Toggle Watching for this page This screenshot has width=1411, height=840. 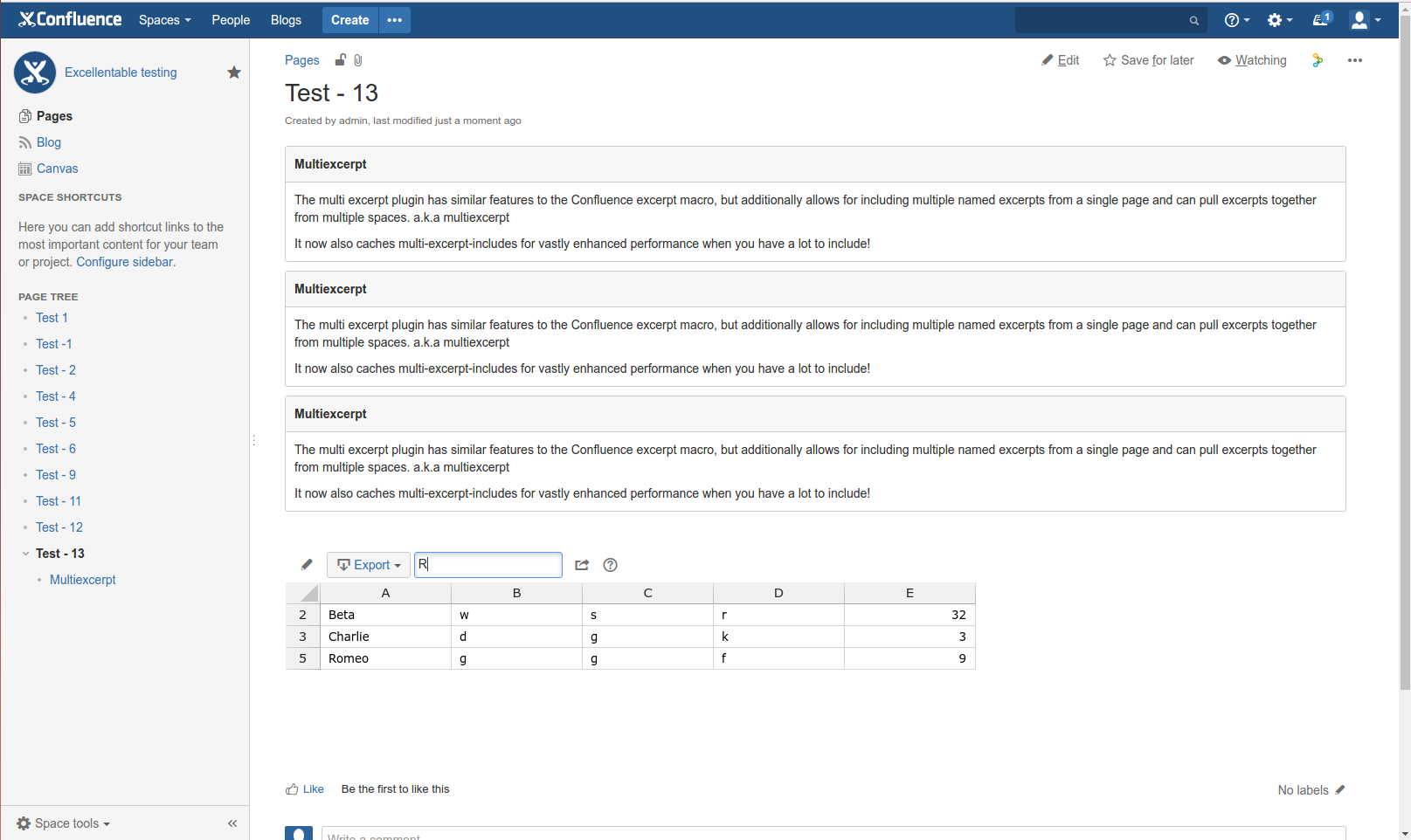point(1252,60)
